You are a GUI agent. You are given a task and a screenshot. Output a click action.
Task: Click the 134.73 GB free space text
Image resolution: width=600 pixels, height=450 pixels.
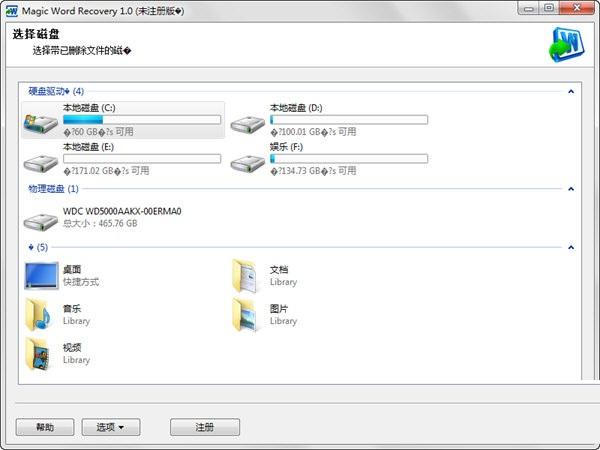coord(313,171)
